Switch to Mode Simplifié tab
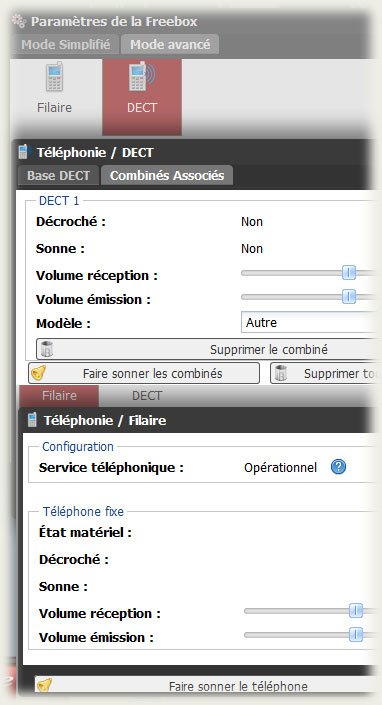The image size is (382, 705). [66, 45]
